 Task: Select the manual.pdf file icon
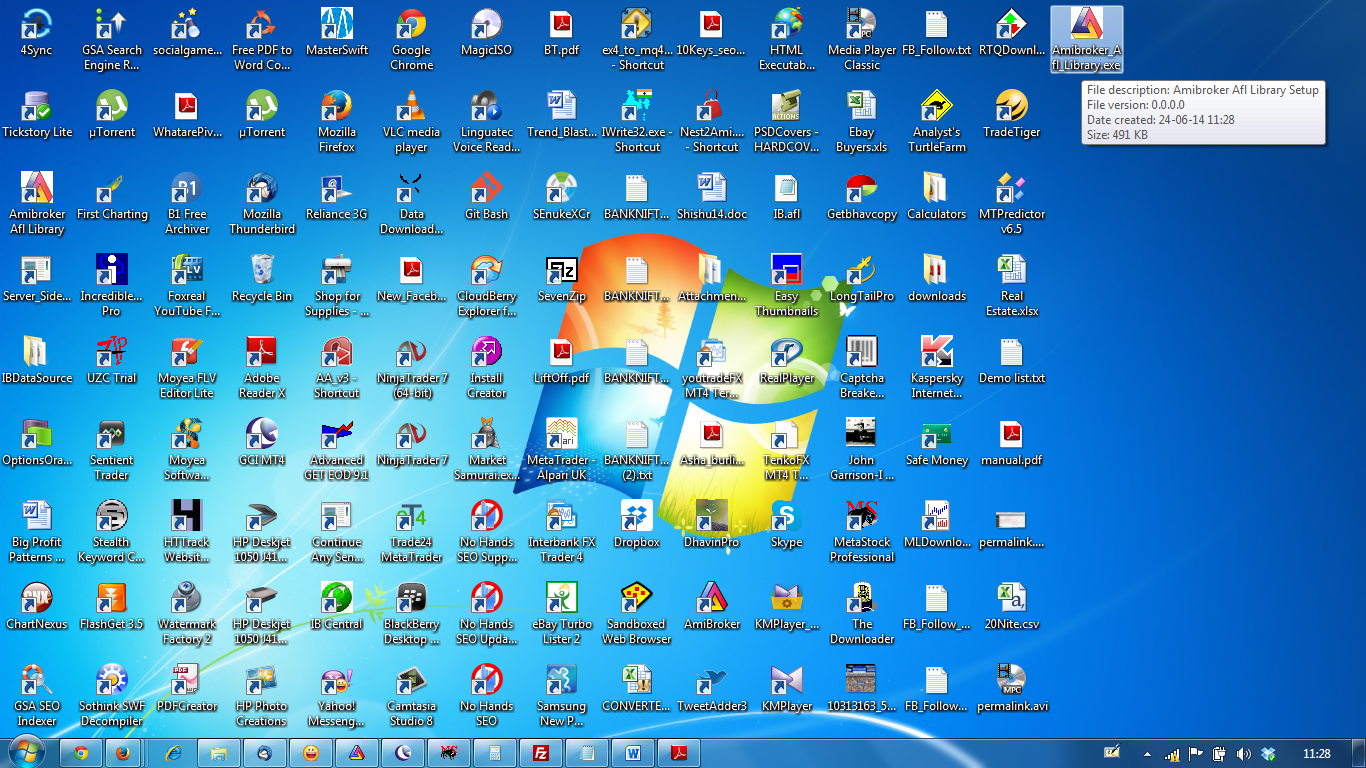point(1012,442)
